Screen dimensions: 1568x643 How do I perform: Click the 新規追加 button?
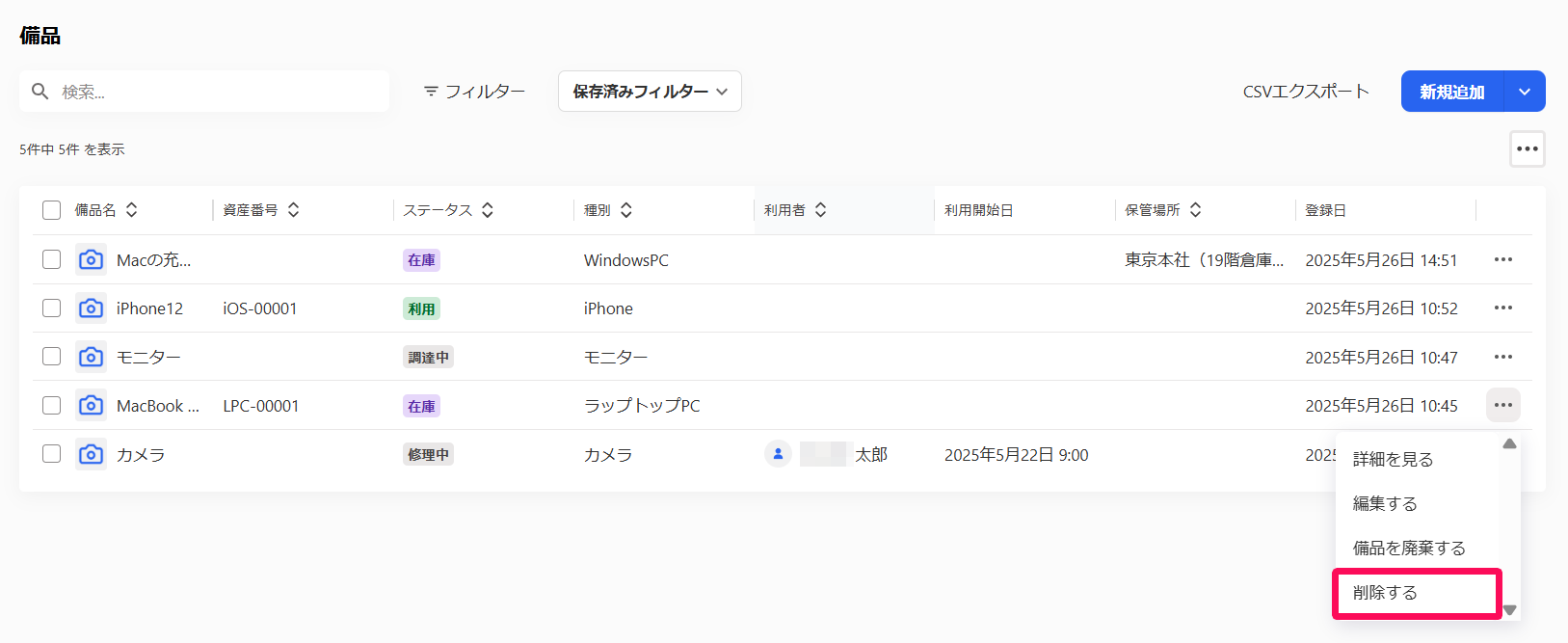point(1452,92)
